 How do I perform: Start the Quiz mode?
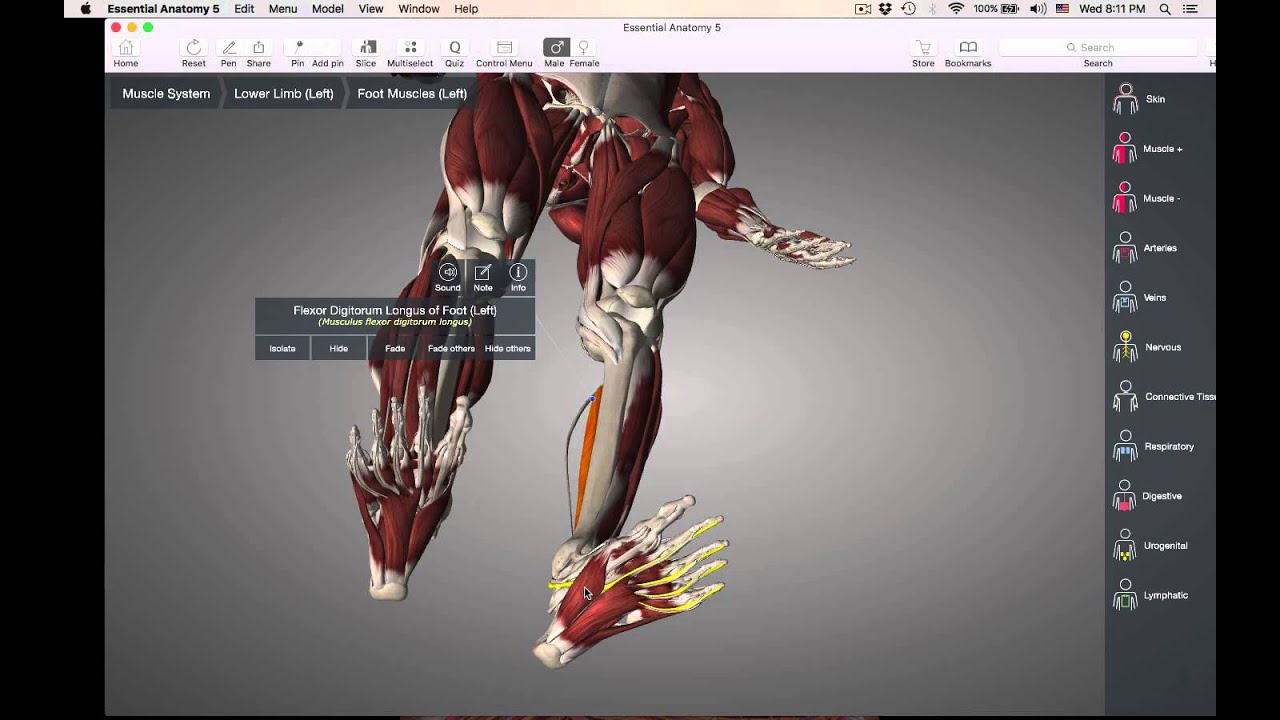[455, 53]
